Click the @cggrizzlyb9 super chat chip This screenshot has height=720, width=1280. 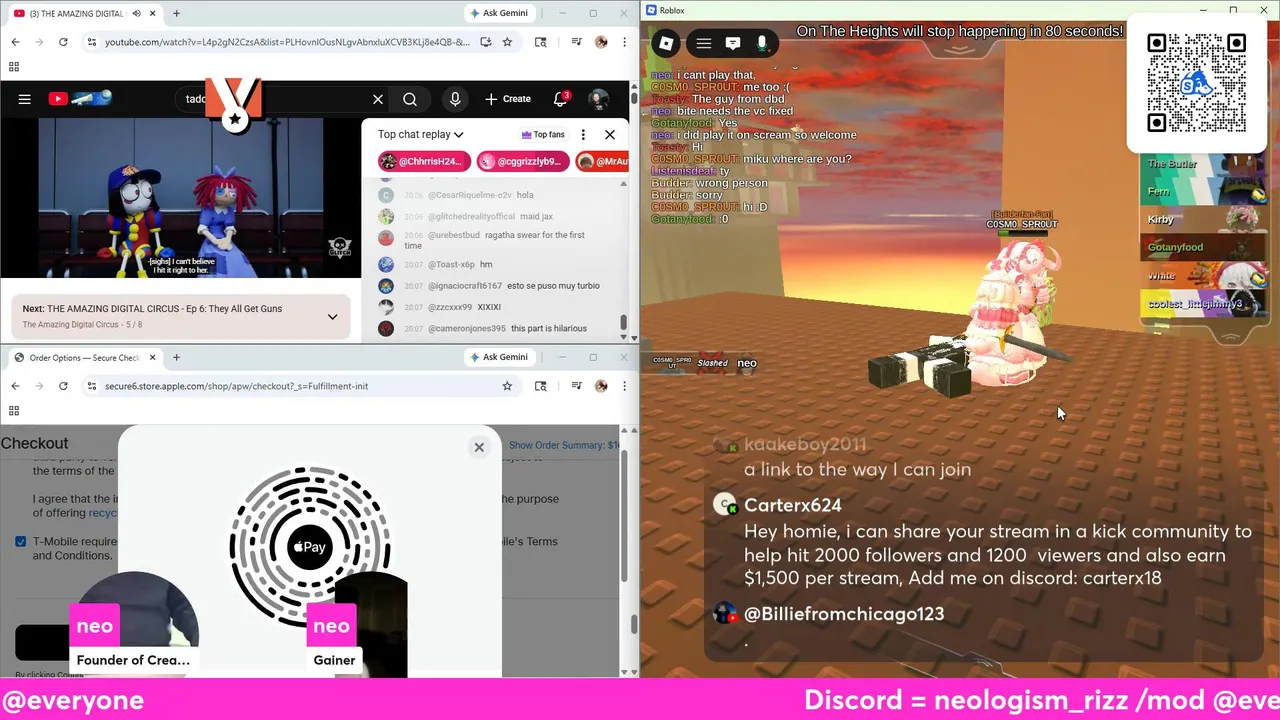tap(521, 161)
